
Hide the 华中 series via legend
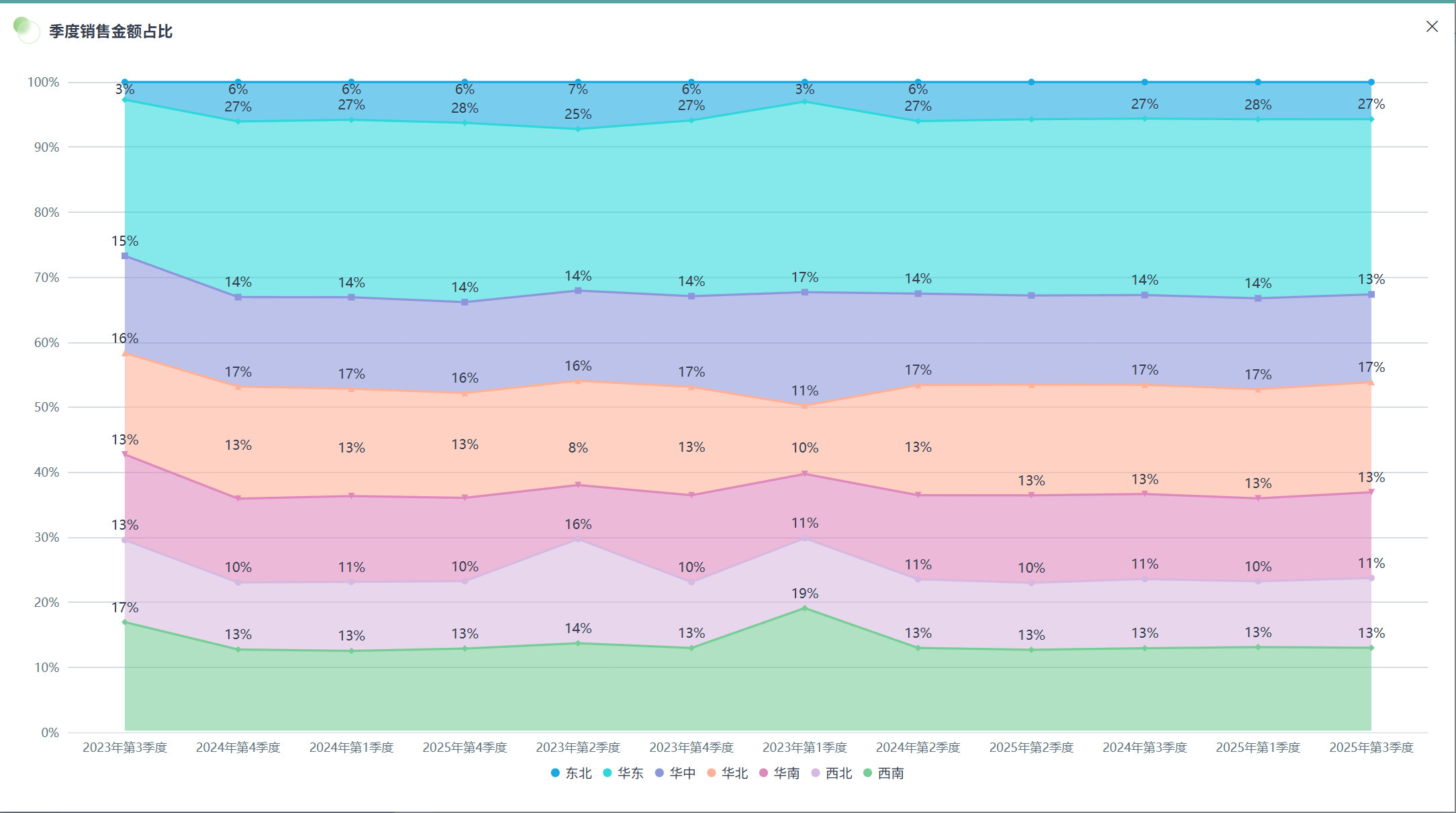click(x=675, y=773)
